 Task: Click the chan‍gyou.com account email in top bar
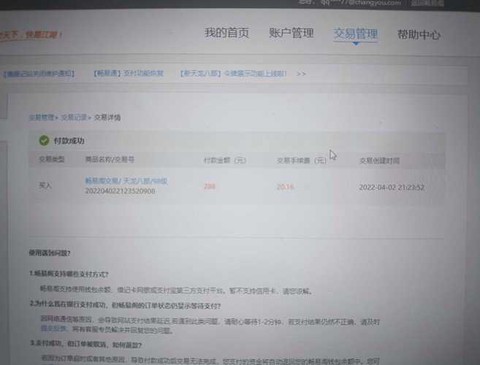pyautogui.click(x=361, y=3)
